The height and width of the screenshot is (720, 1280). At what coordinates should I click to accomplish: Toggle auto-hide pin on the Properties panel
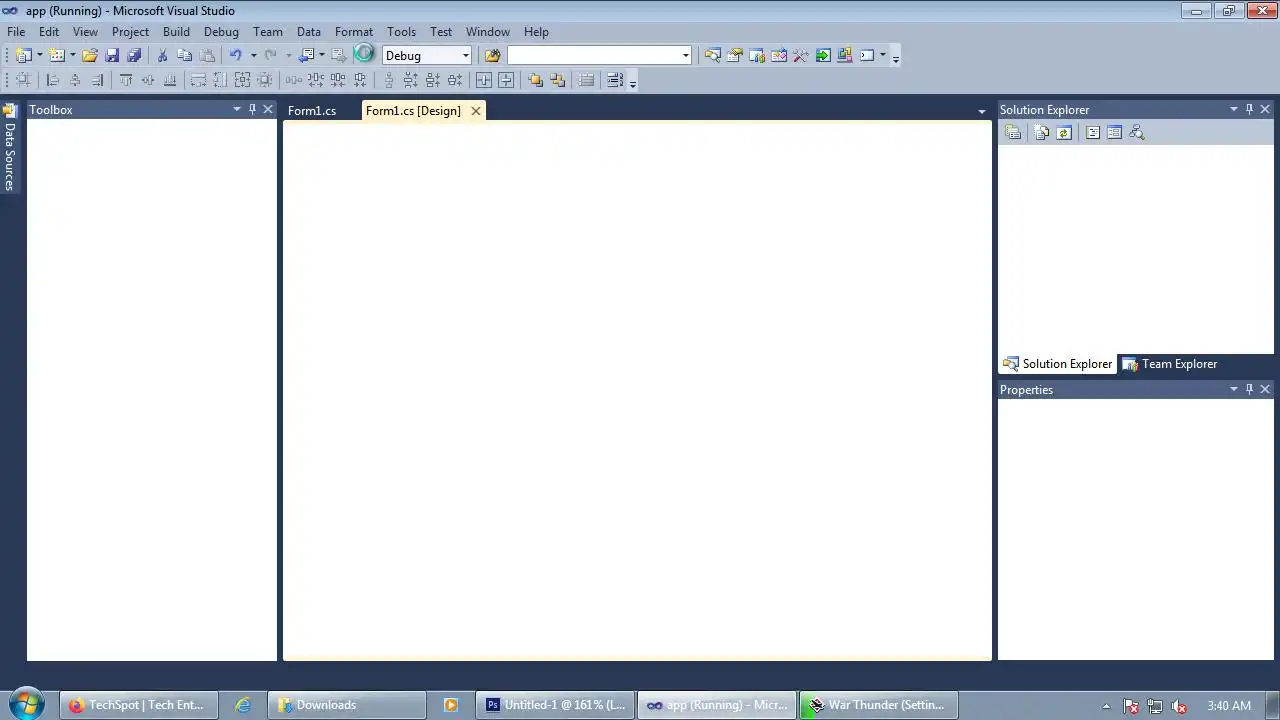1249,390
